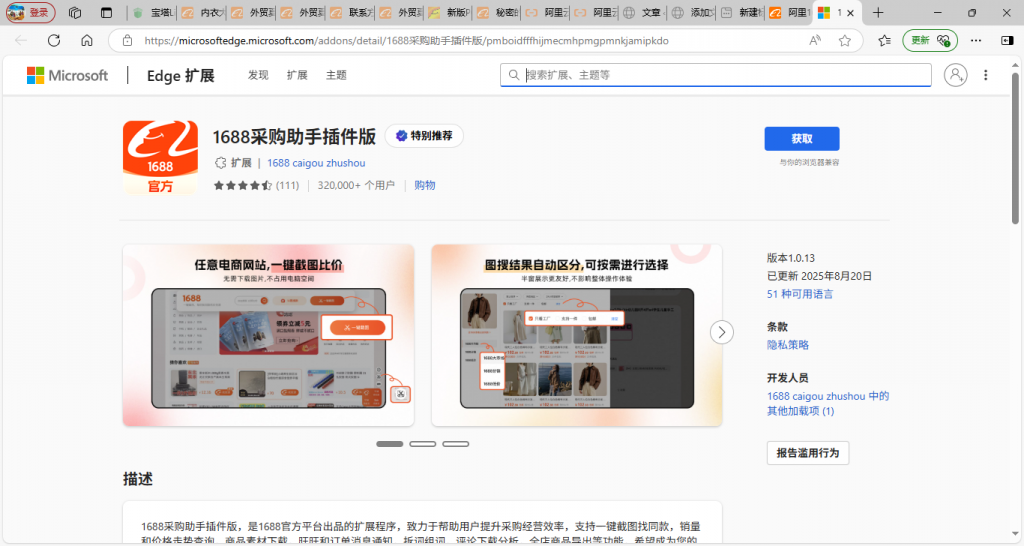Open the 发现 navigation item

[258, 75]
